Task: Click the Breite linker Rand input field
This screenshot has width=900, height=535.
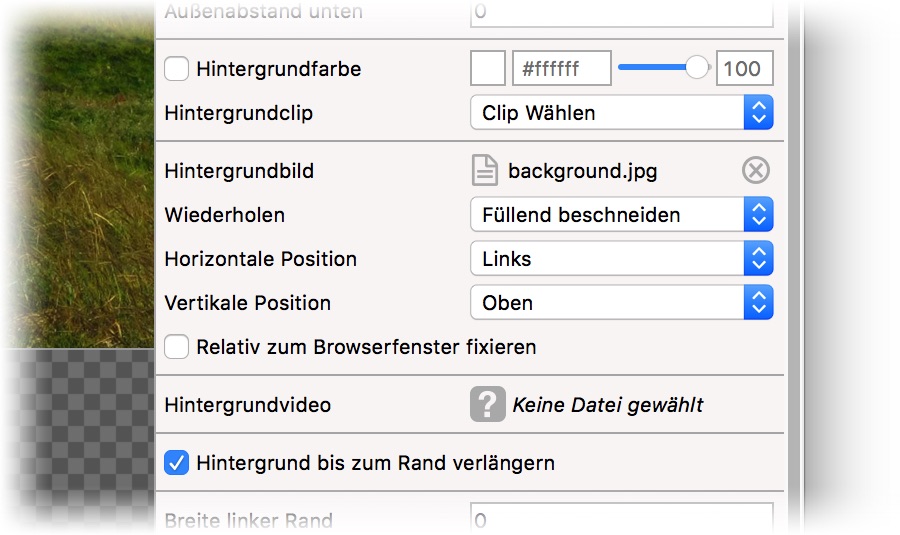Action: point(621,520)
